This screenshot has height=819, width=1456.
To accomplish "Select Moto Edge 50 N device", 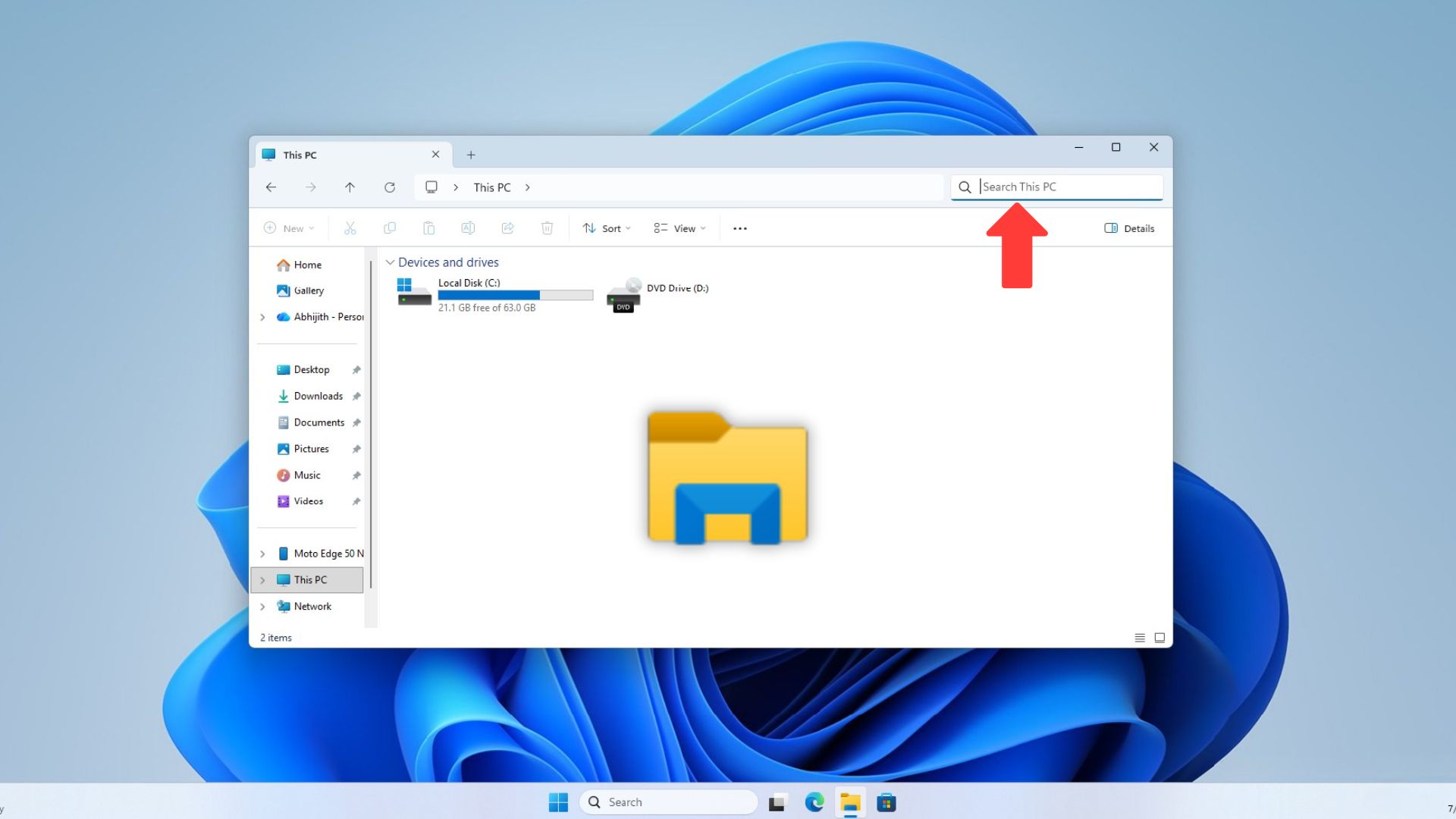I will tap(320, 554).
